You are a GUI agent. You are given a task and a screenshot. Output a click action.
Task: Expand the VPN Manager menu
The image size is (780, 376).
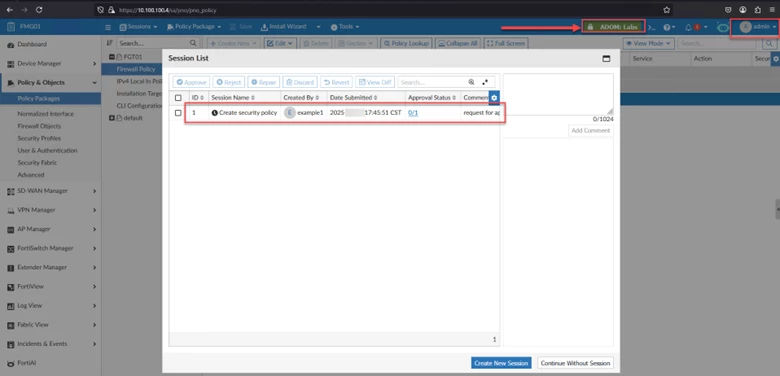[51, 210]
